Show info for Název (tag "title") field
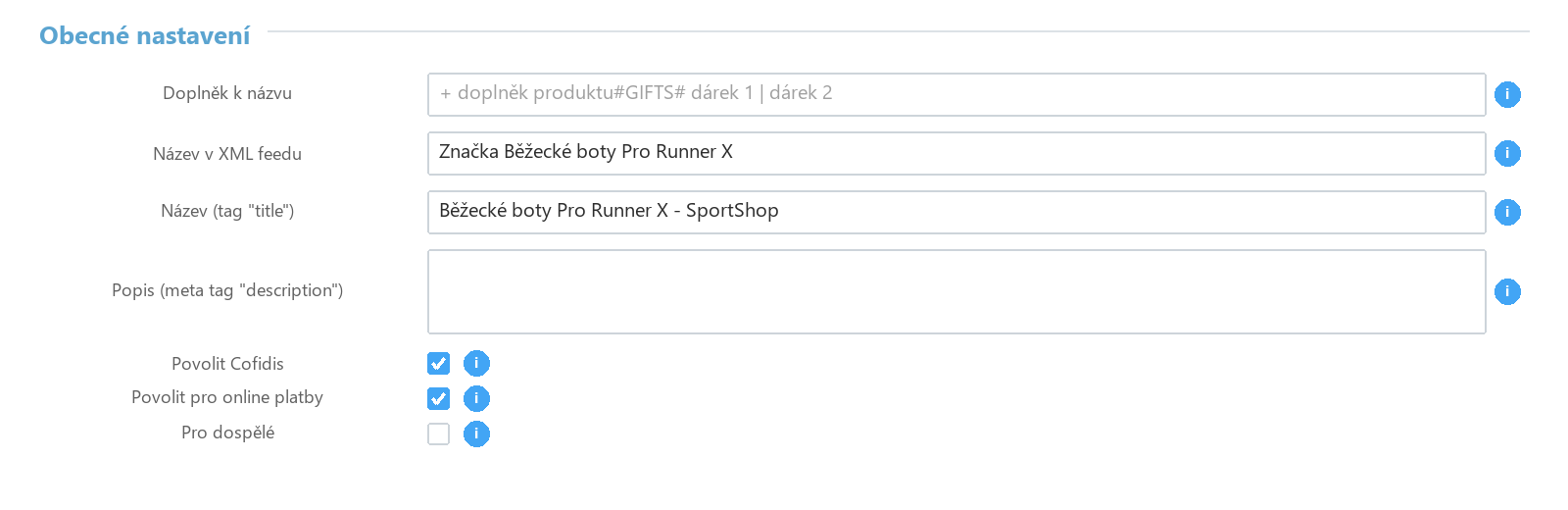 (x=1507, y=212)
